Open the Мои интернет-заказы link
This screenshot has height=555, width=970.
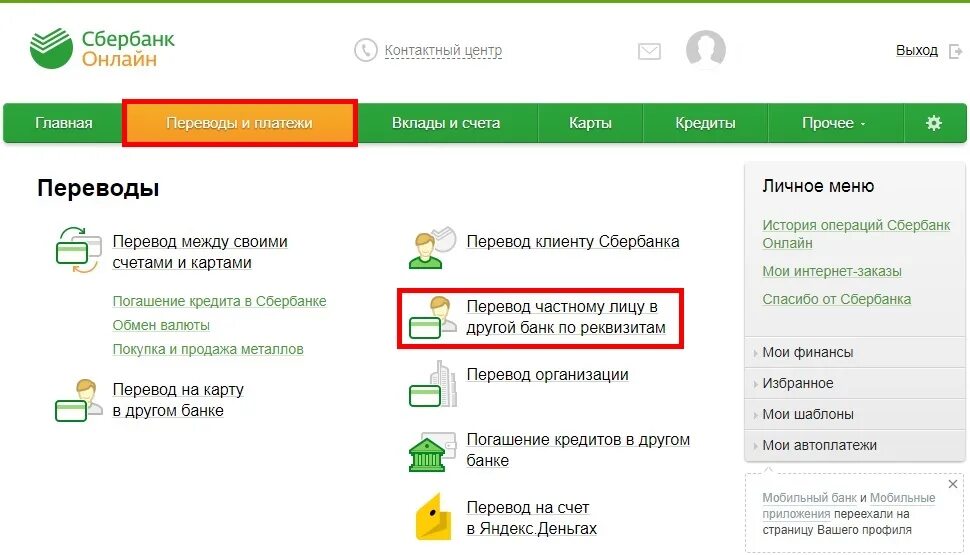coord(831,271)
